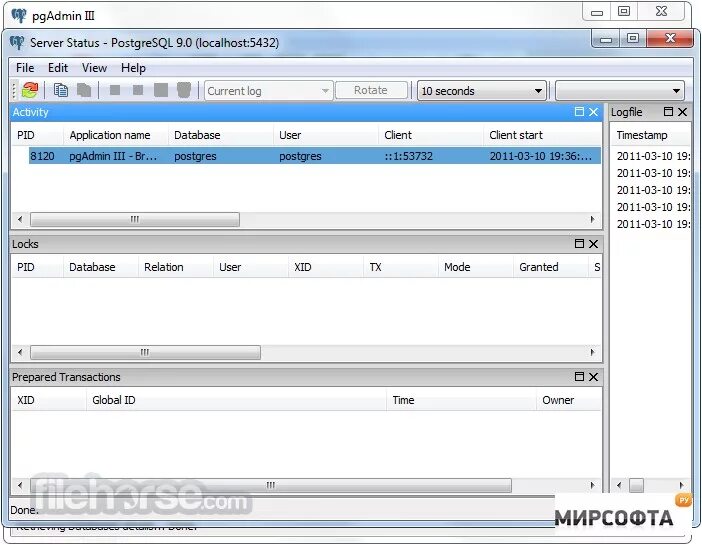Click the Timestamp column header in Logfile
This screenshot has width=702, height=545.
651,135
